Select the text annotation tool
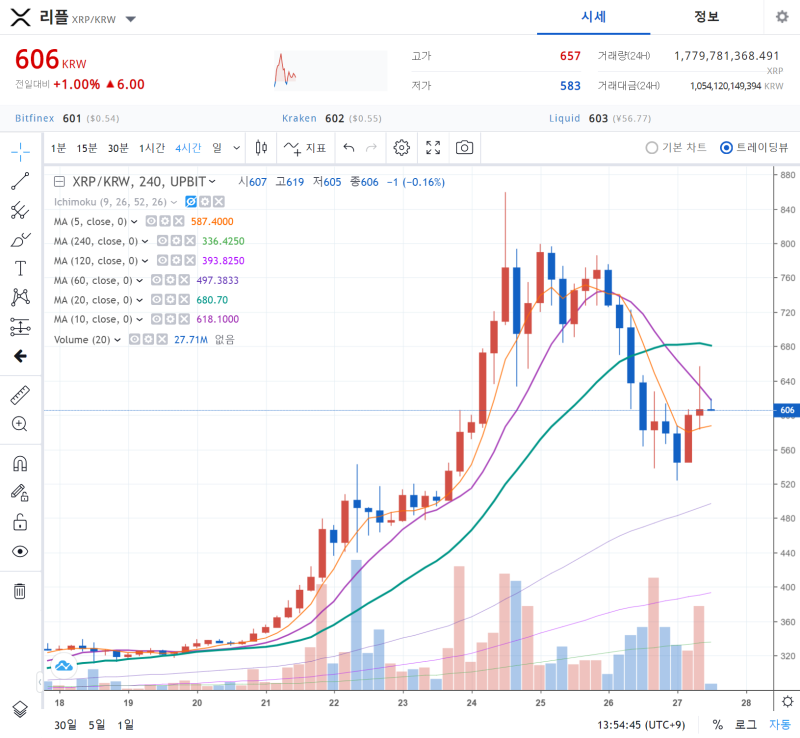This screenshot has width=800, height=738. 20,268
